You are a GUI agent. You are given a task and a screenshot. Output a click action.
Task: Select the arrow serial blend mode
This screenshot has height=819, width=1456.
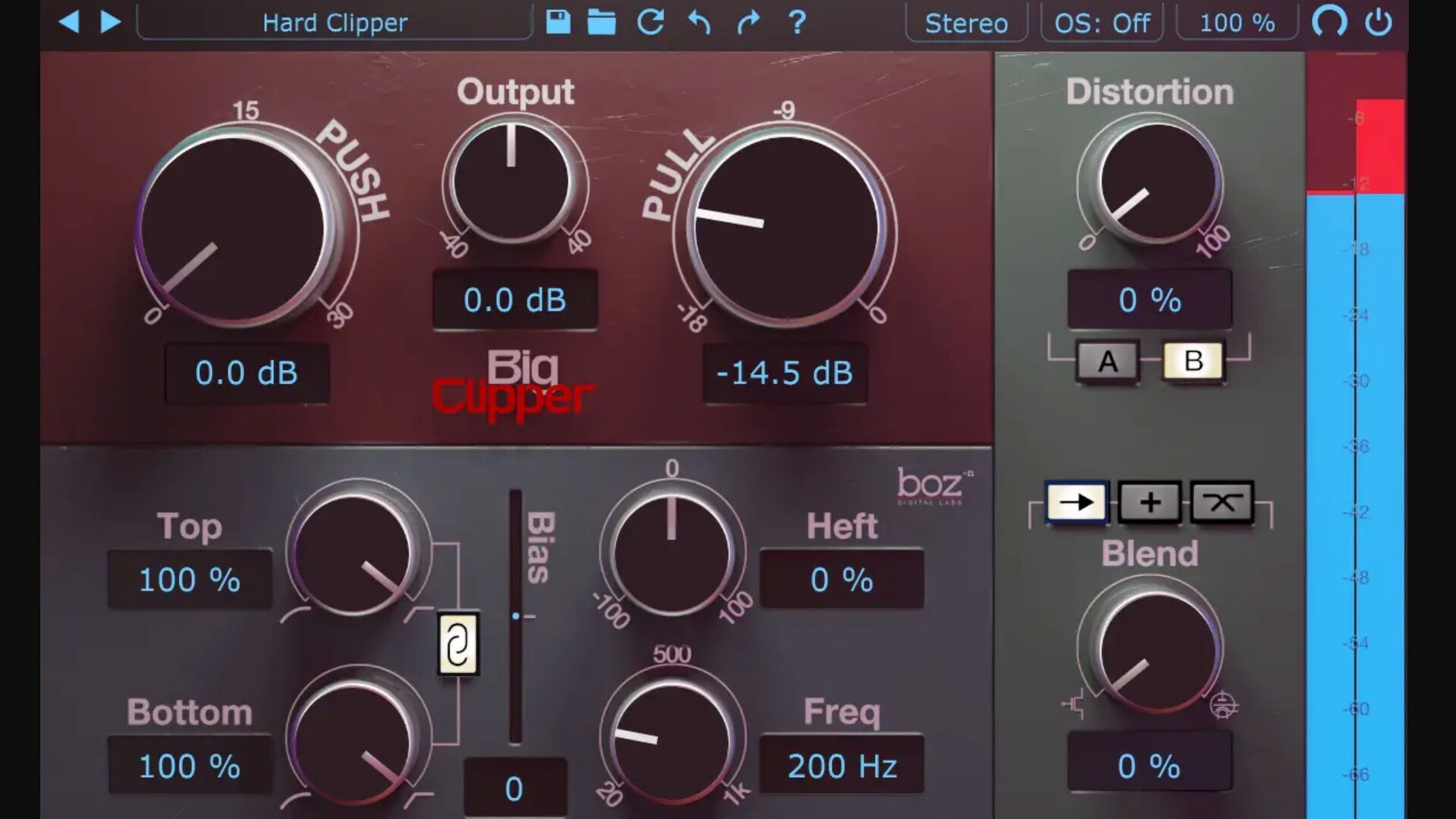pos(1076,502)
